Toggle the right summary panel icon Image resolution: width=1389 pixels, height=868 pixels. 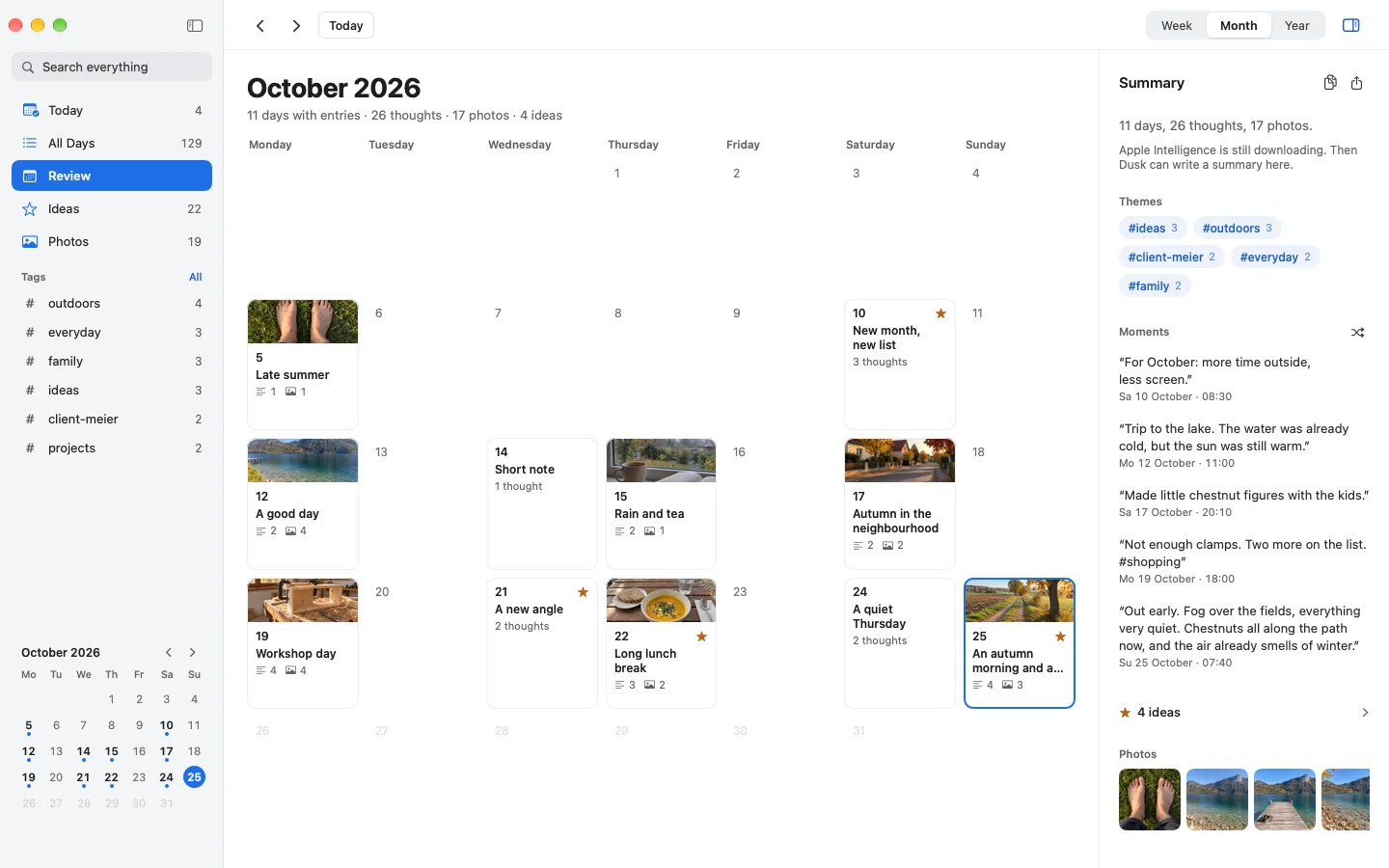tap(1351, 26)
